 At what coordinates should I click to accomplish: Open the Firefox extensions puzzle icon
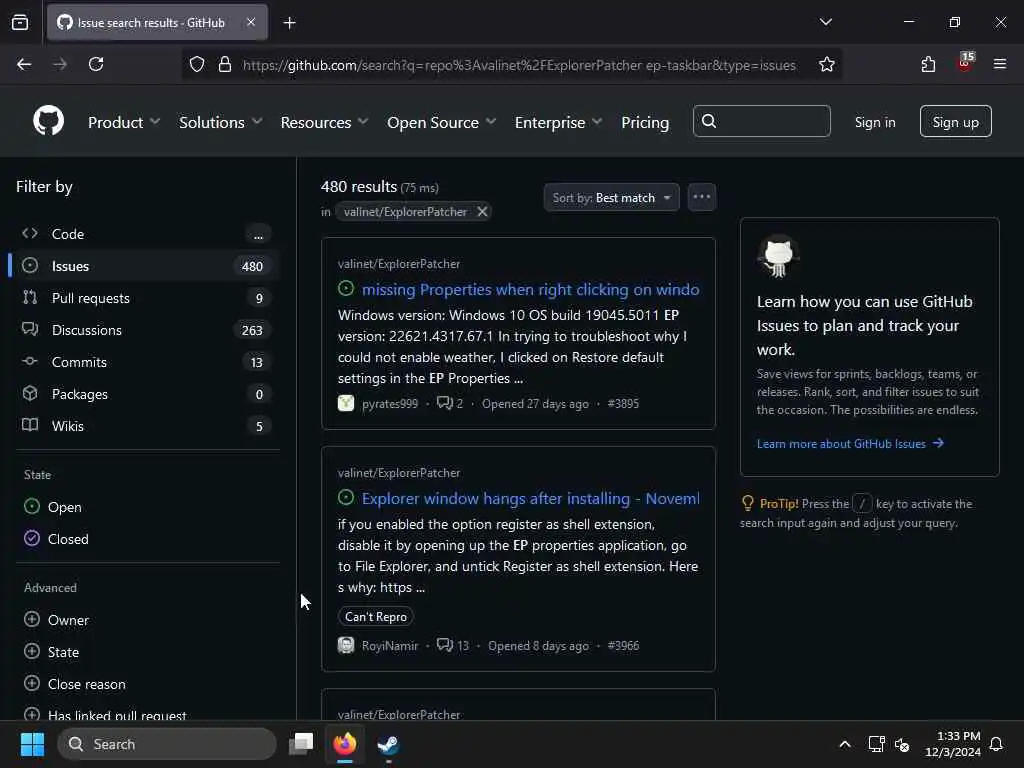point(928,64)
